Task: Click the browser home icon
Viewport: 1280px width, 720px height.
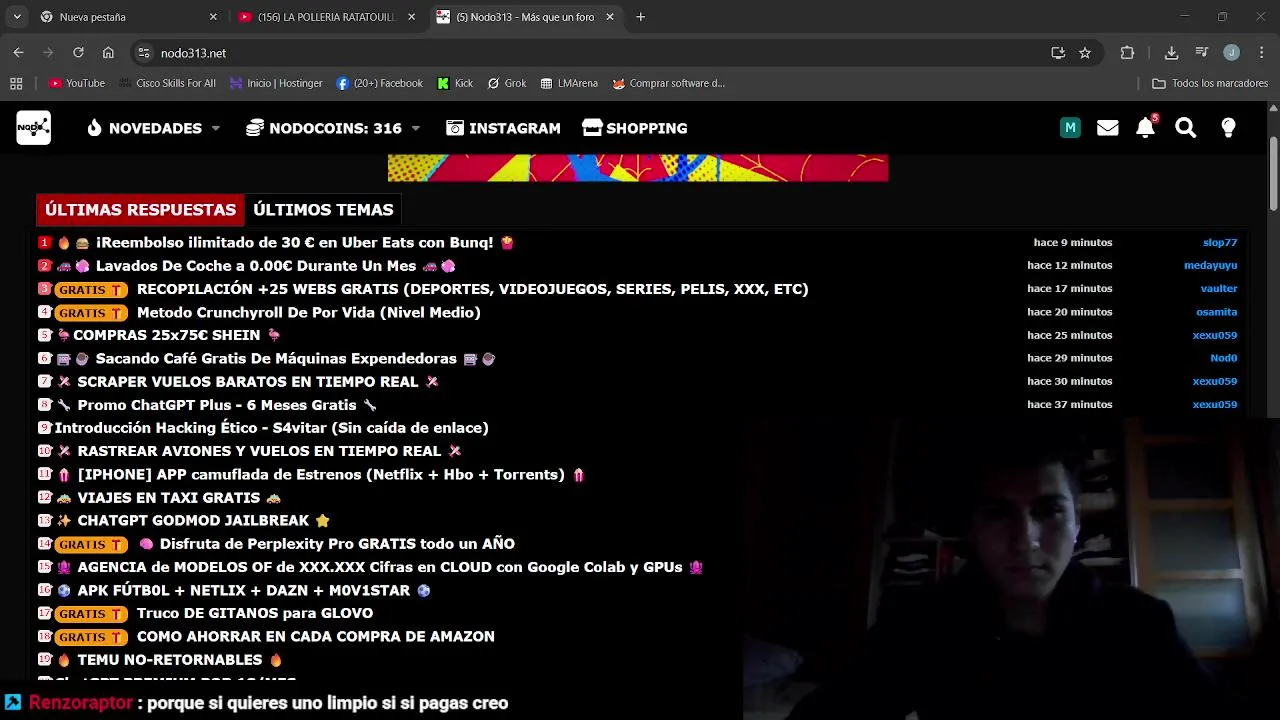Action: coord(108,53)
